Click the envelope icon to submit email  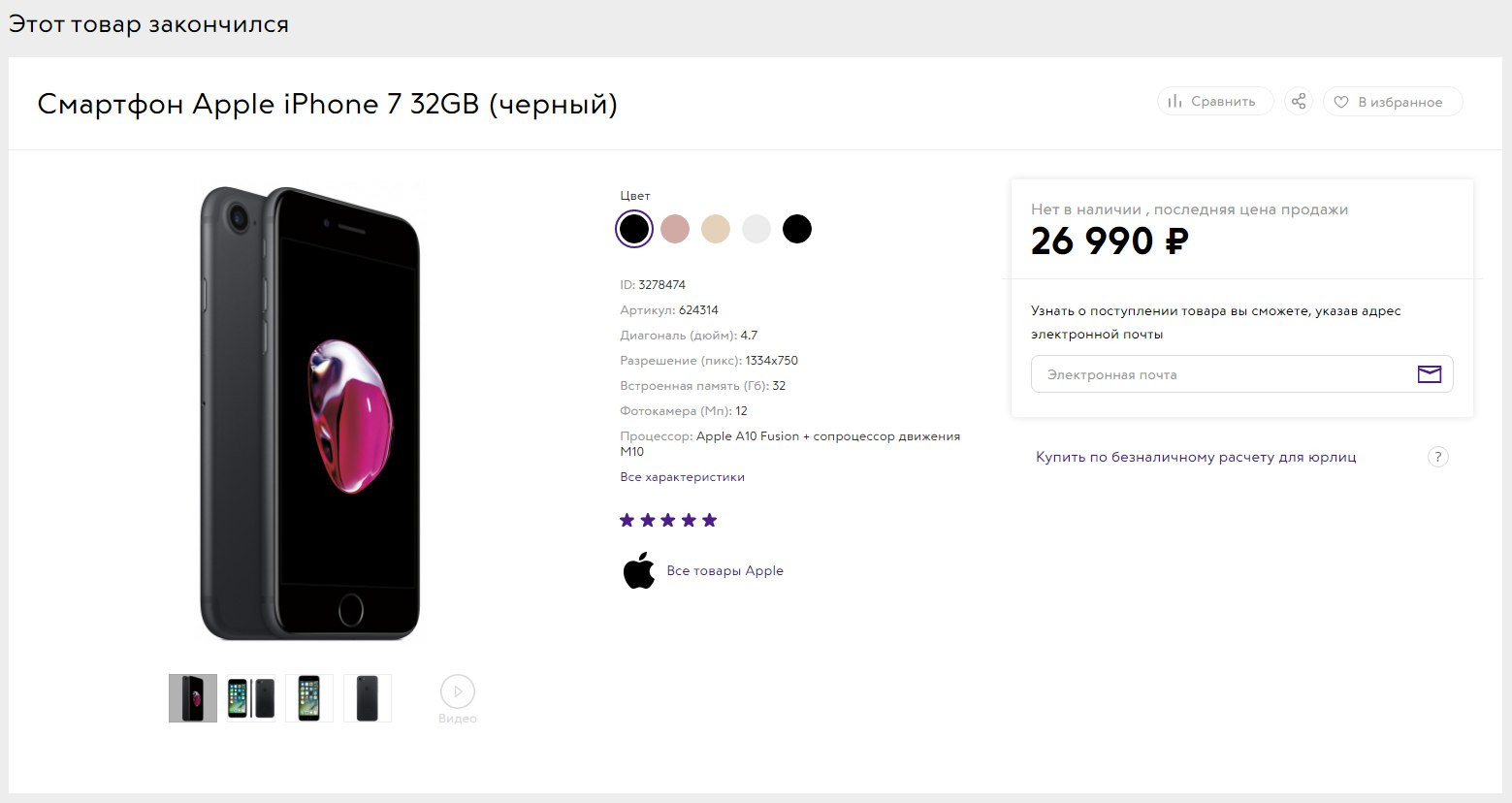coord(1430,374)
